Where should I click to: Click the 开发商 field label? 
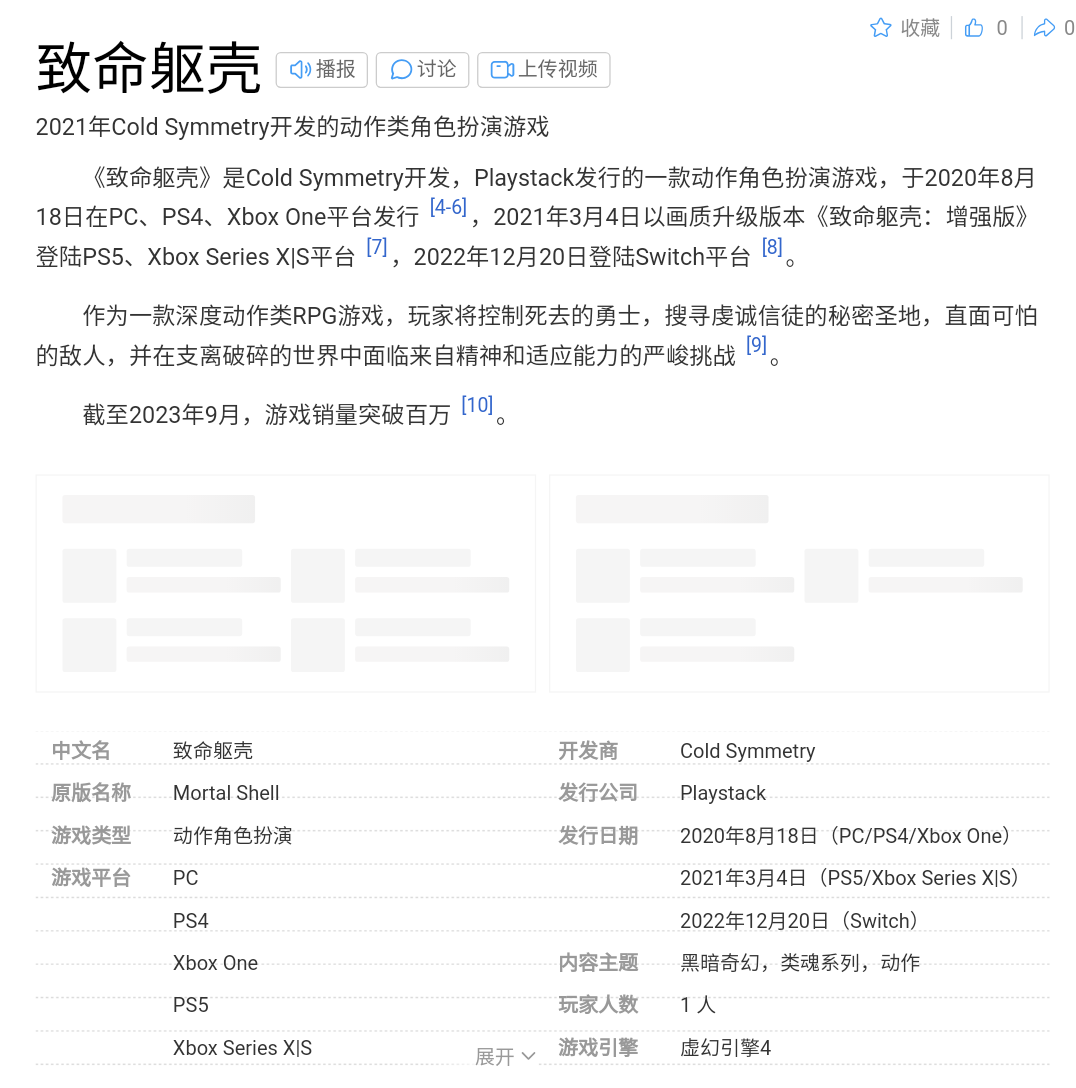(x=588, y=750)
